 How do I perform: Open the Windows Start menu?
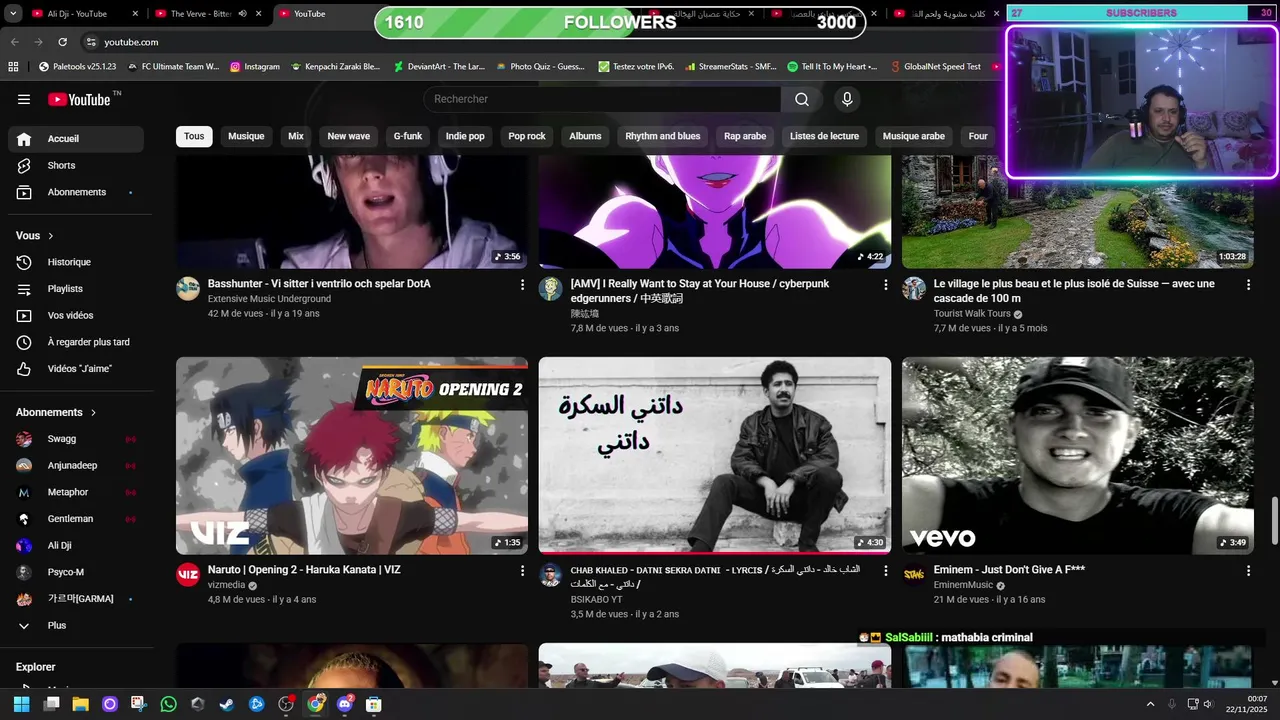pos(21,704)
